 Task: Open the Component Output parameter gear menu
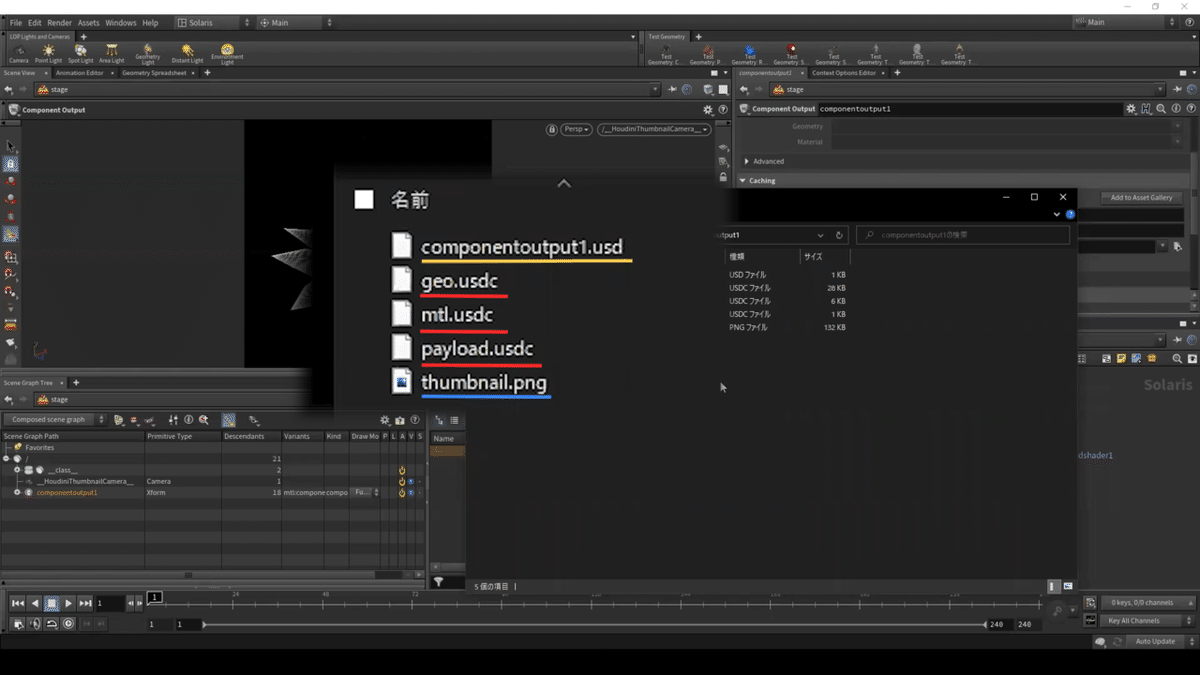[x=1131, y=109]
